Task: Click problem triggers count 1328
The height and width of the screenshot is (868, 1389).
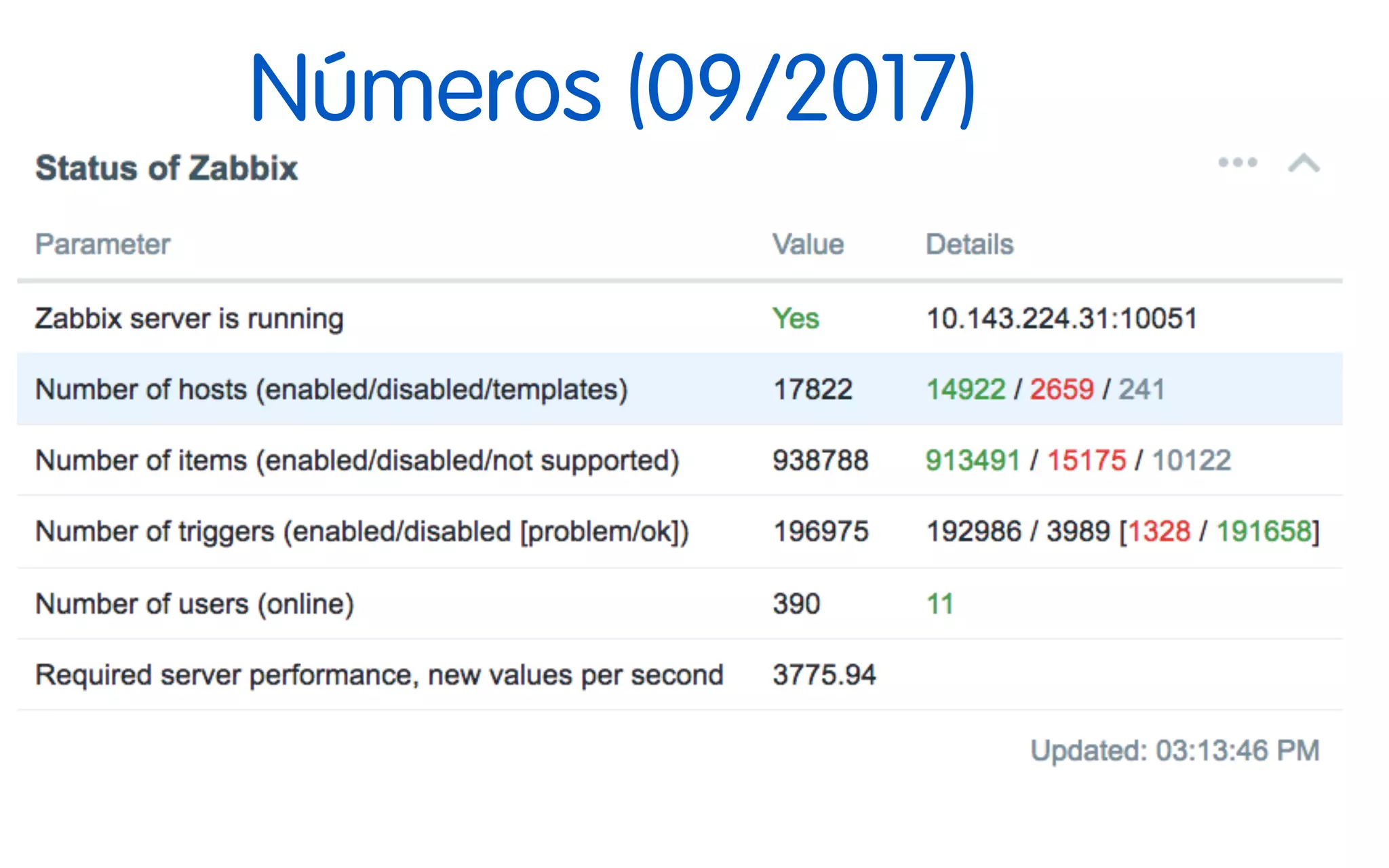Action: pyautogui.click(x=1158, y=532)
